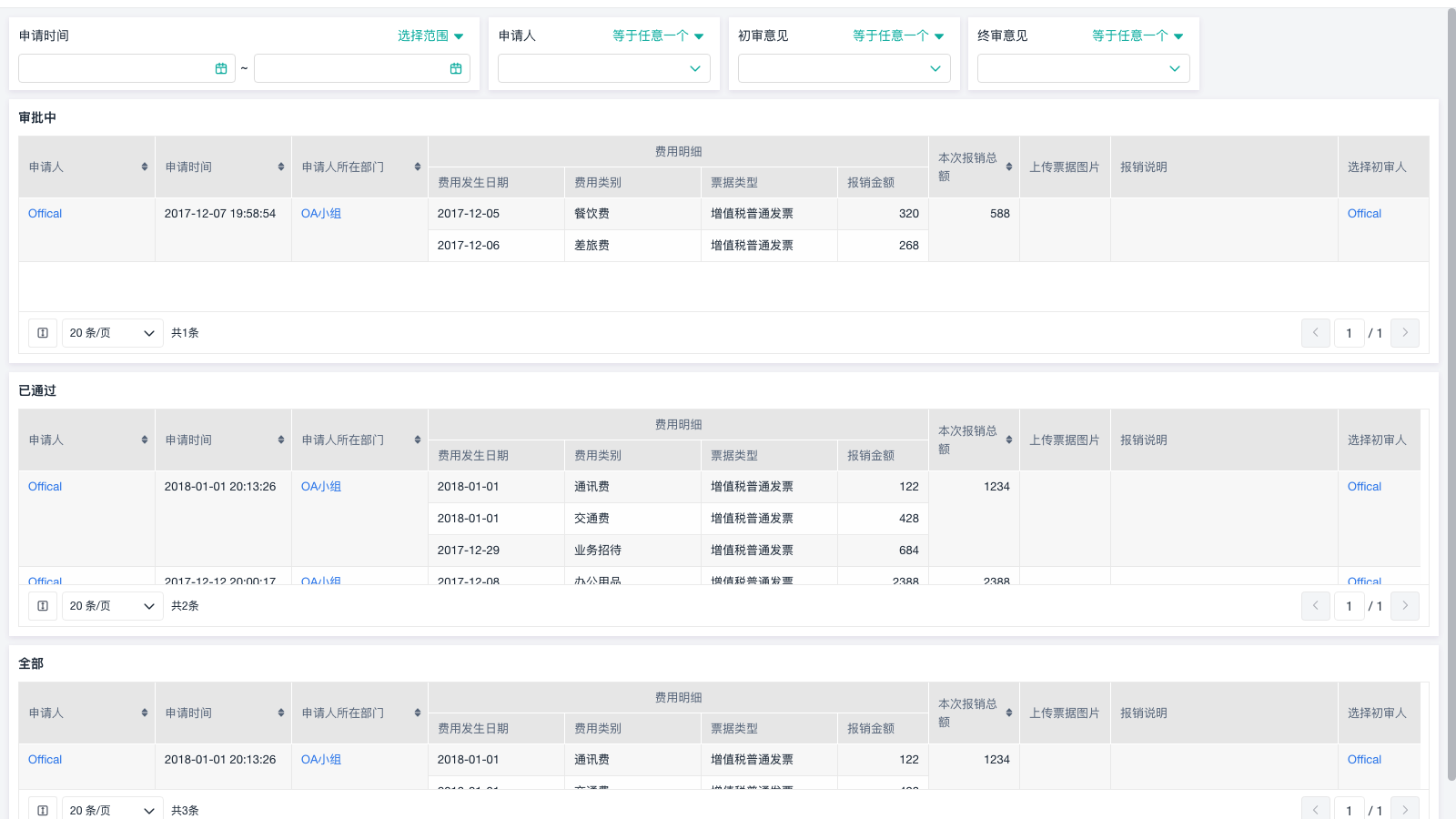Sort 已通过 table by 本次报销总额
Screen dimensions: 1456x819
pyautogui.click(x=1009, y=440)
